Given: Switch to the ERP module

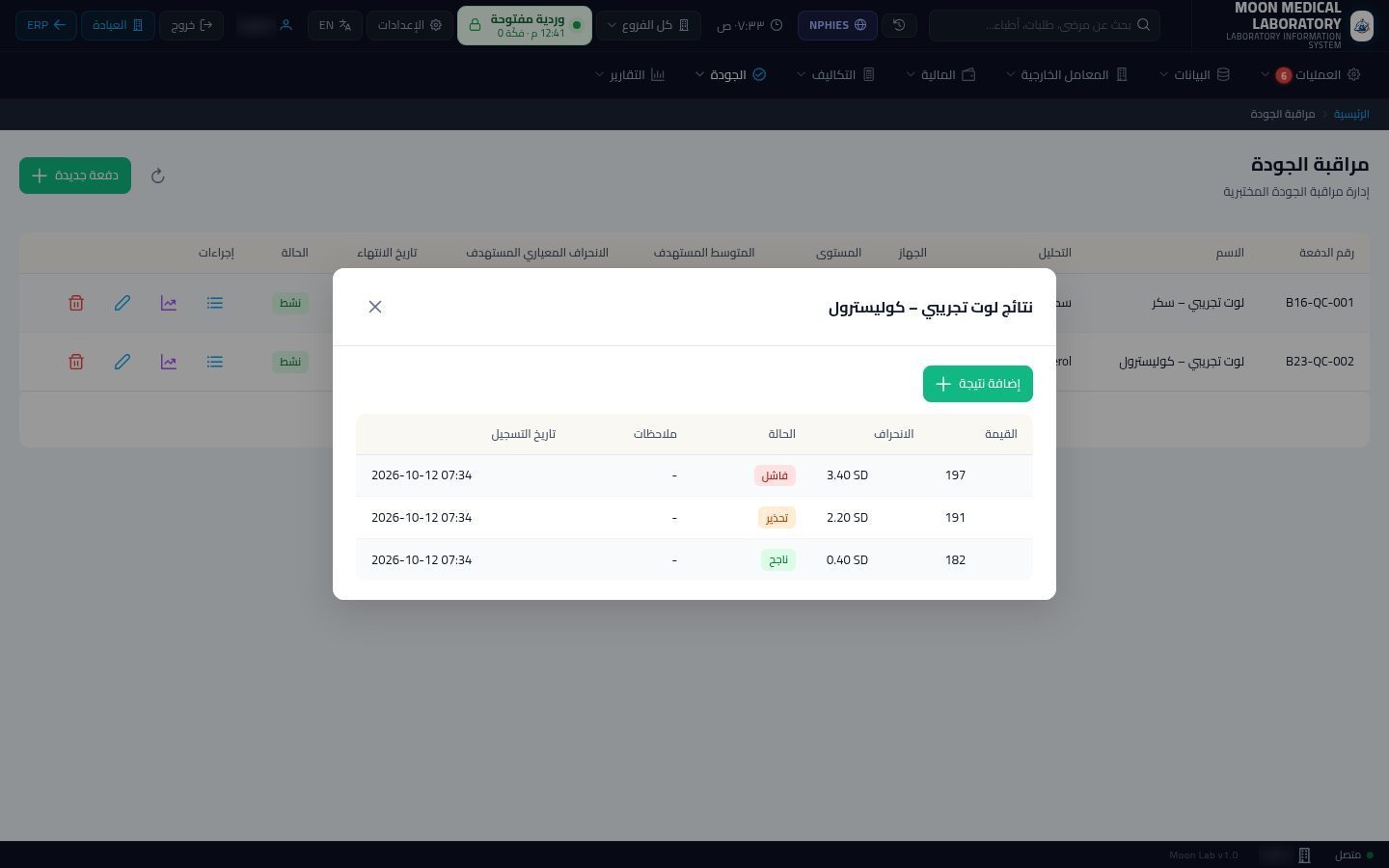Looking at the screenshot, I should 46,25.
